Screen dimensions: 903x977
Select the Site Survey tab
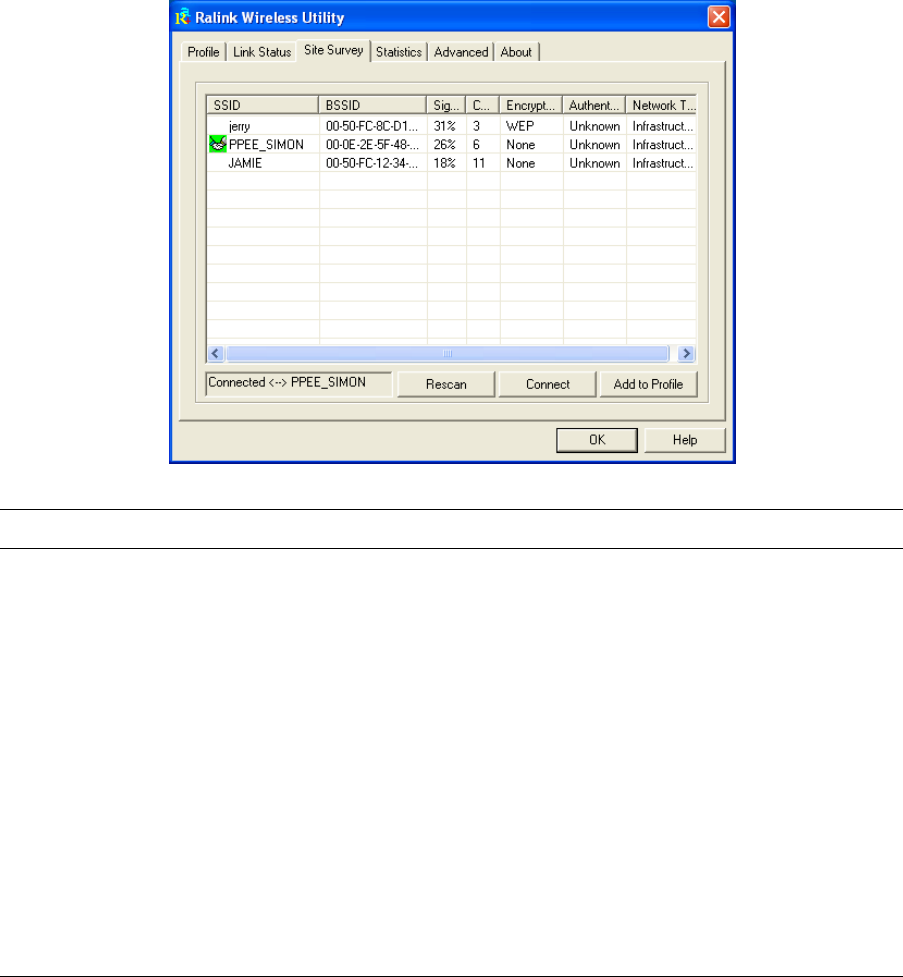pos(333,50)
